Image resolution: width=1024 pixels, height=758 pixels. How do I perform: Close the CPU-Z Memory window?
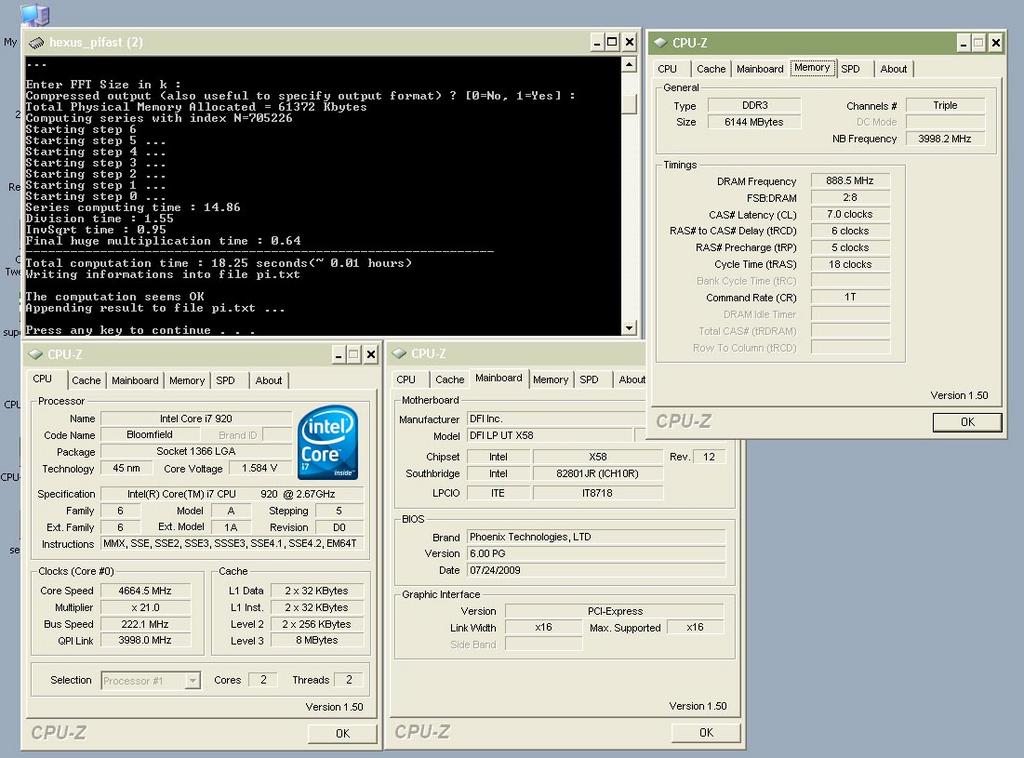click(x=996, y=43)
